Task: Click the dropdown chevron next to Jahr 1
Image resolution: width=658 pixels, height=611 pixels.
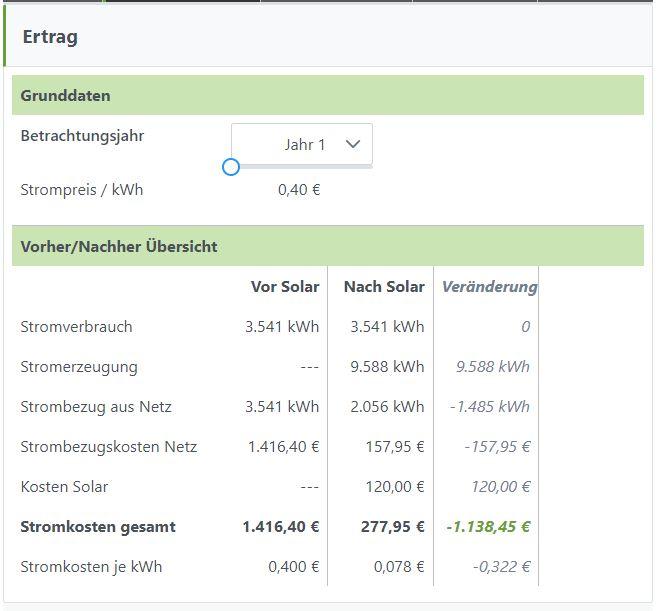Action: tap(353, 144)
